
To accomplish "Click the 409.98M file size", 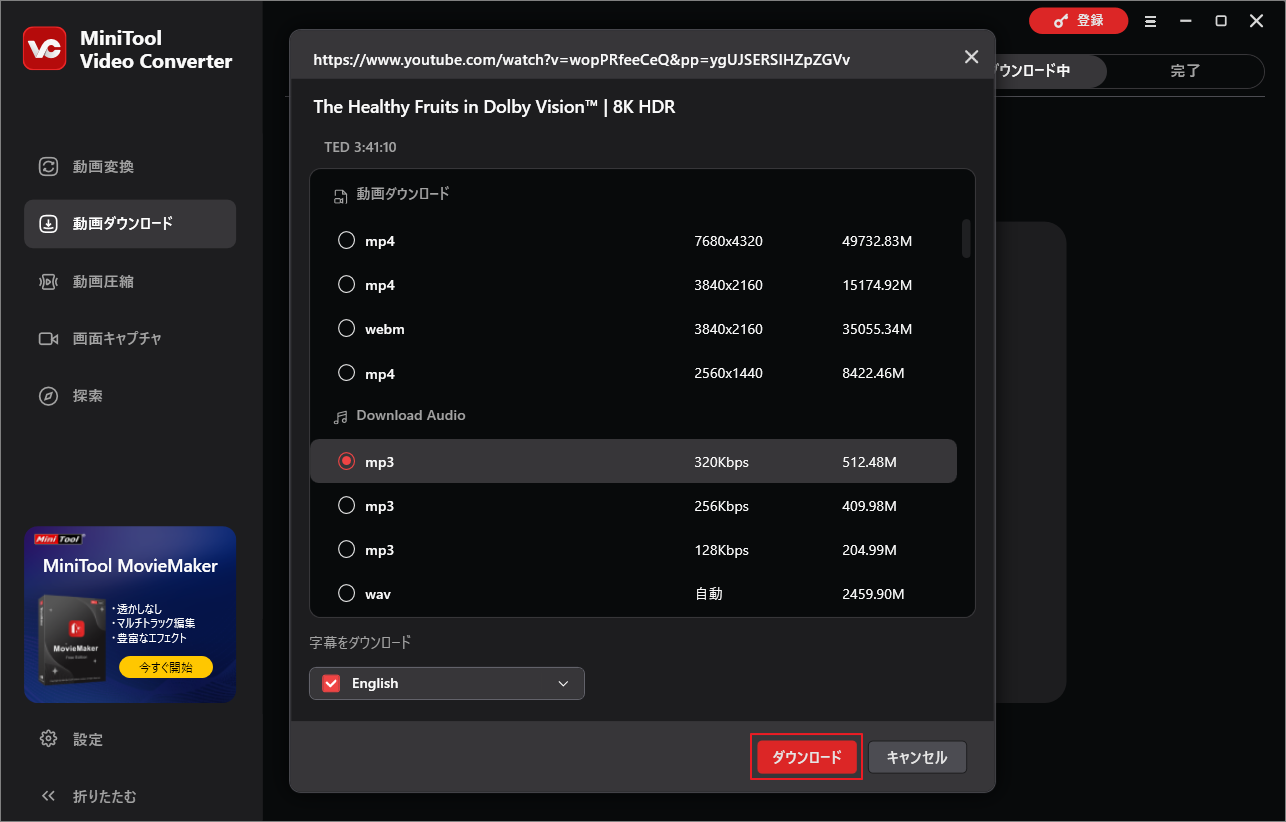I will pos(869,506).
